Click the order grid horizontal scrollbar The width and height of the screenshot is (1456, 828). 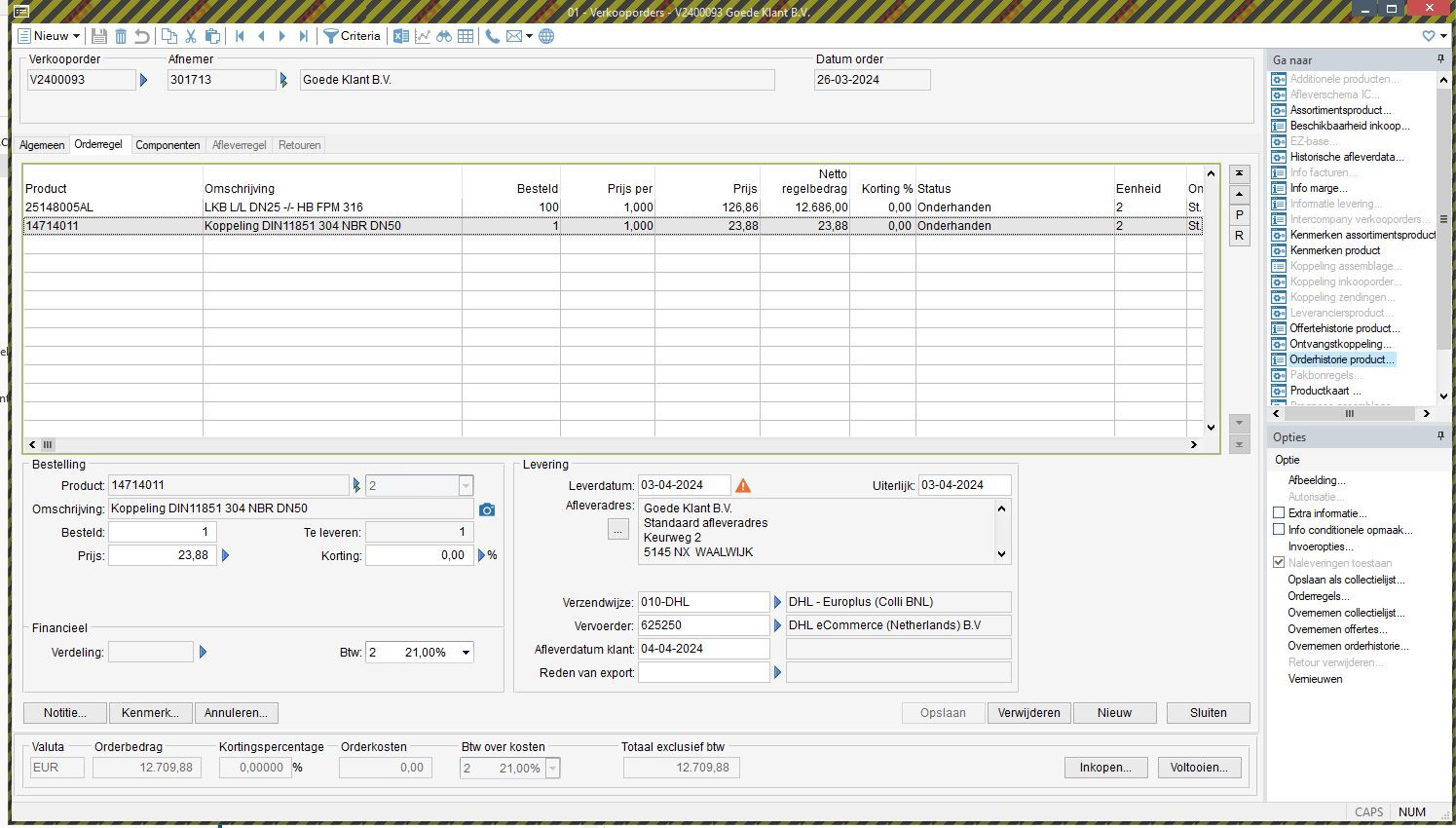[x=612, y=444]
